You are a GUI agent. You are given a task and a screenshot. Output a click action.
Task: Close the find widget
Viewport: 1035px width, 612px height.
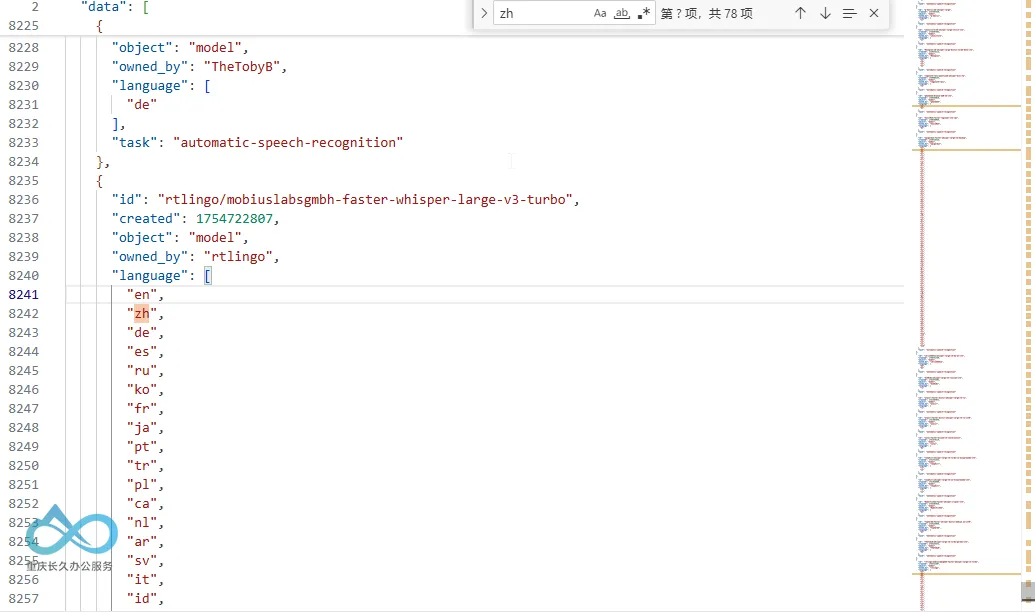(874, 13)
